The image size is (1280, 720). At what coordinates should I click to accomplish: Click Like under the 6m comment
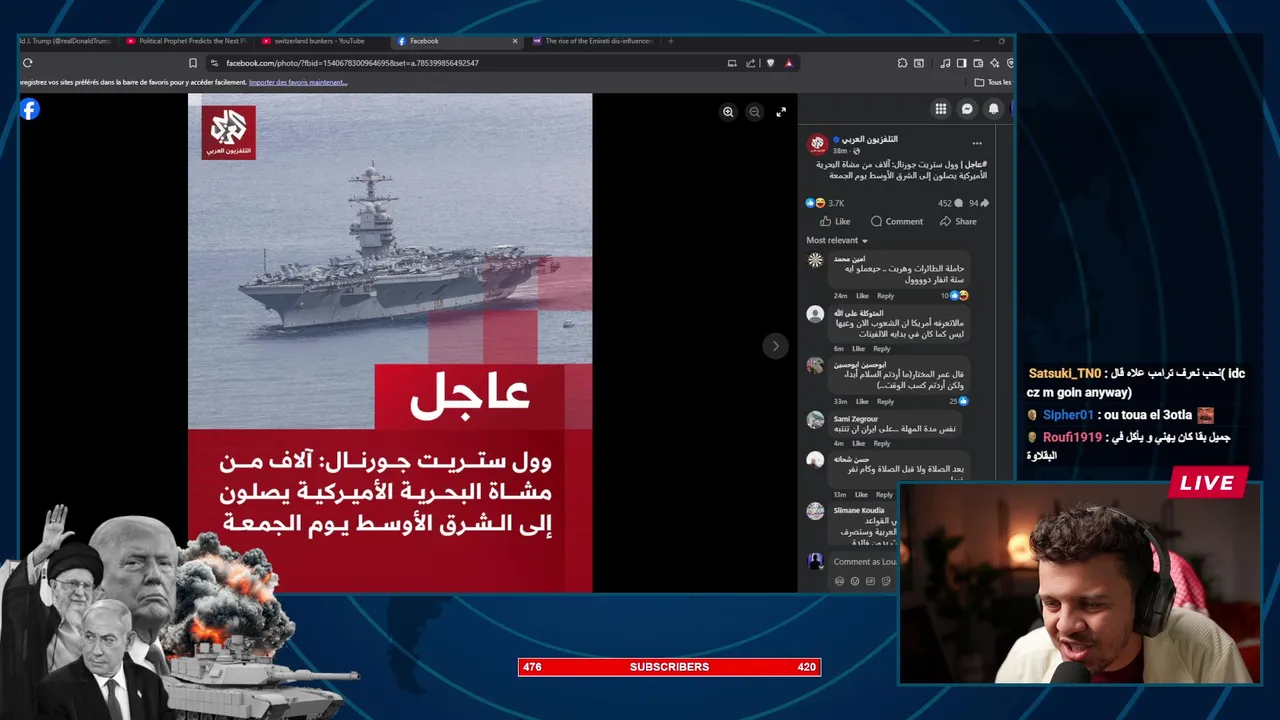coord(858,349)
